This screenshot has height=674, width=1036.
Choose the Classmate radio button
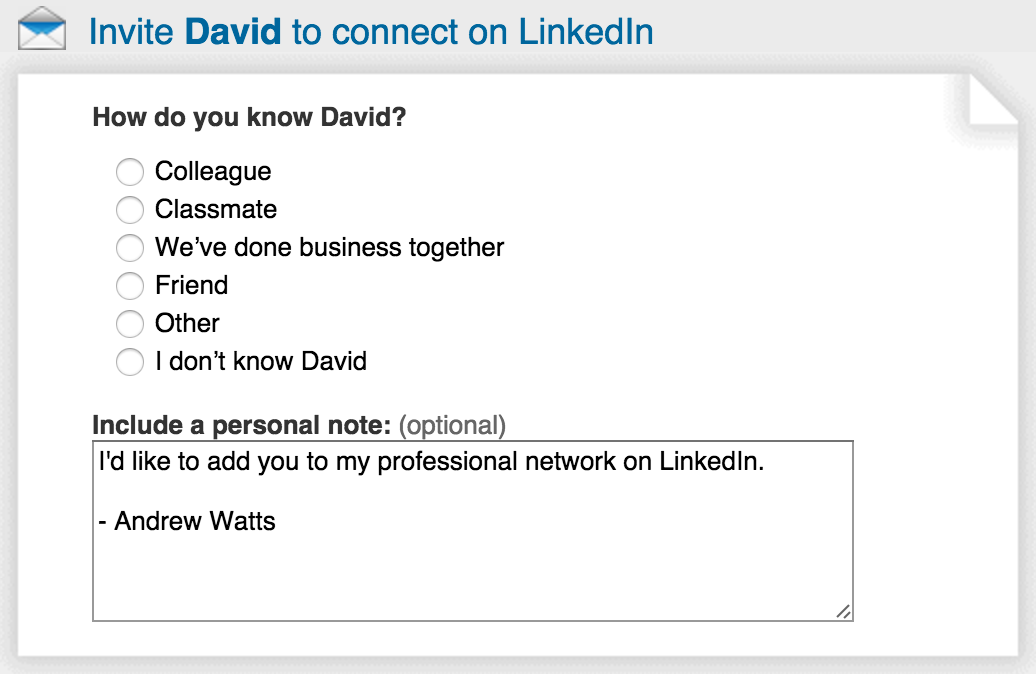(x=130, y=210)
